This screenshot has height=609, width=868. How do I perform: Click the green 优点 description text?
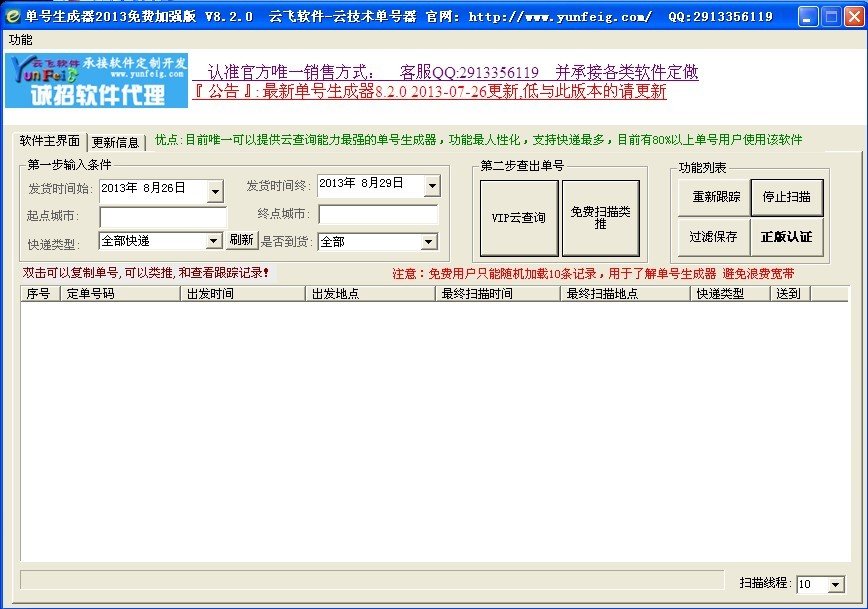(478, 140)
